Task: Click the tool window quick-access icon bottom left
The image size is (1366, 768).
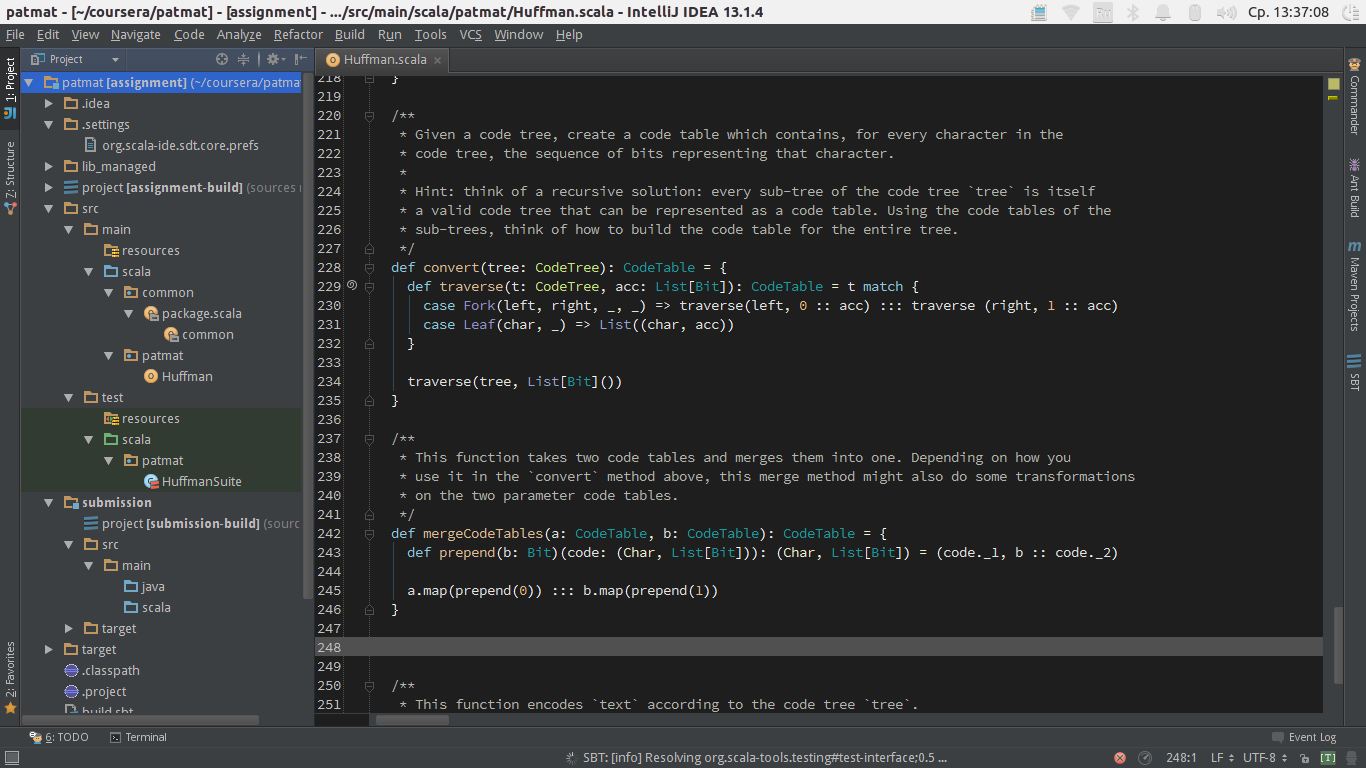Action: pyautogui.click(x=11, y=758)
